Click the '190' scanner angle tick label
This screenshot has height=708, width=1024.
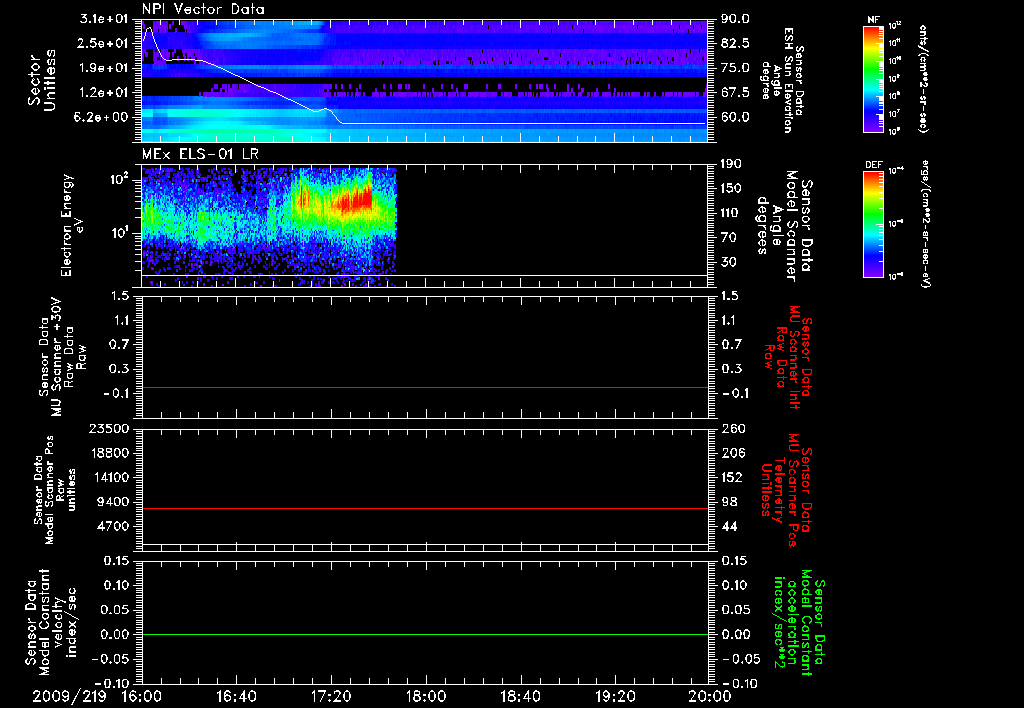click(x=731, y=164)
